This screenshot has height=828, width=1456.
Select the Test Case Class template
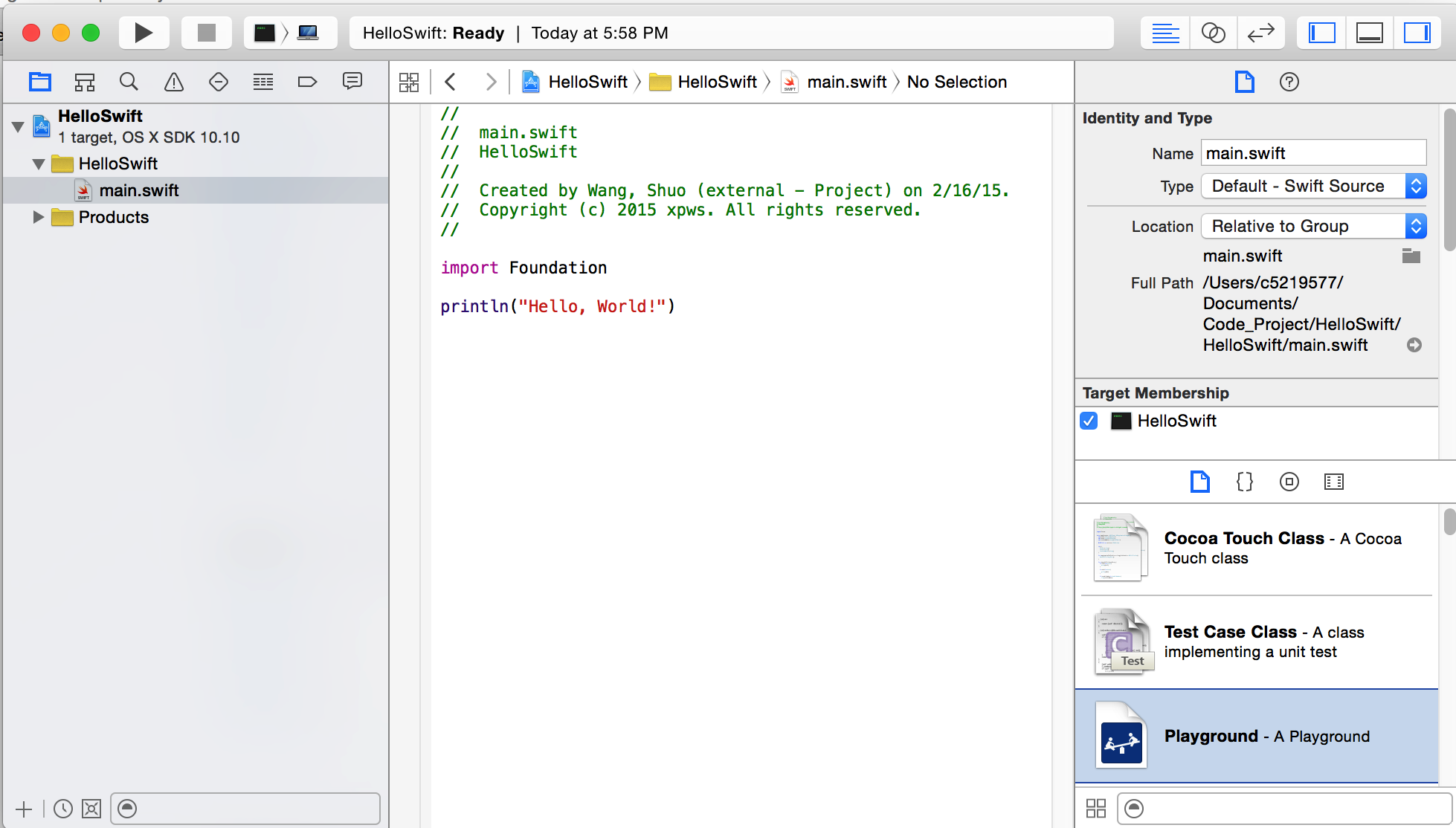point(1257,642)
